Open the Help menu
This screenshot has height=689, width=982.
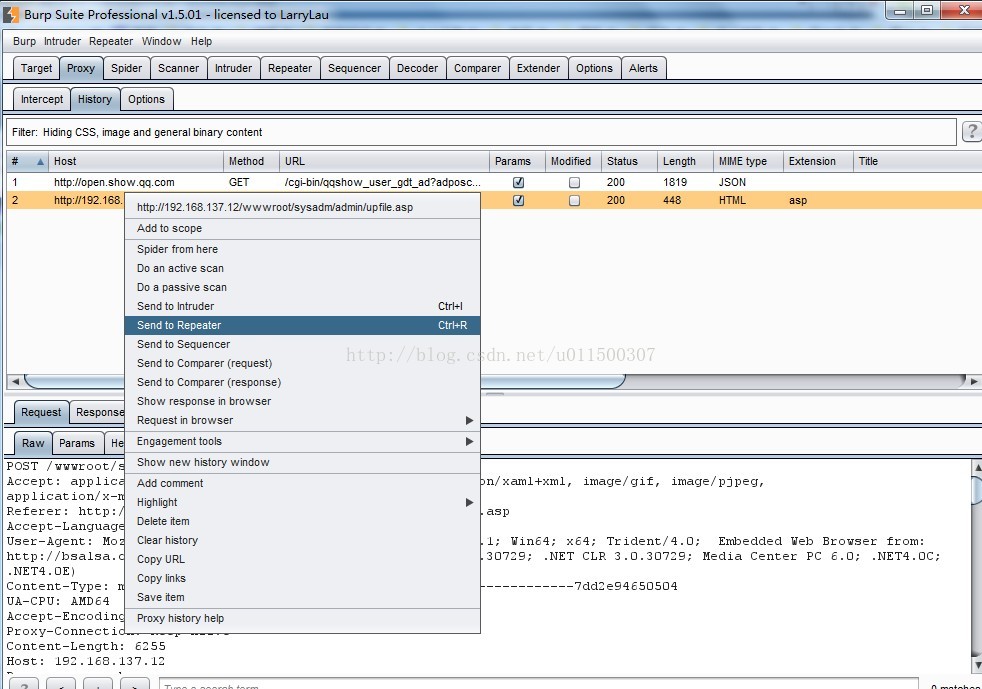[x=202, y=41]
